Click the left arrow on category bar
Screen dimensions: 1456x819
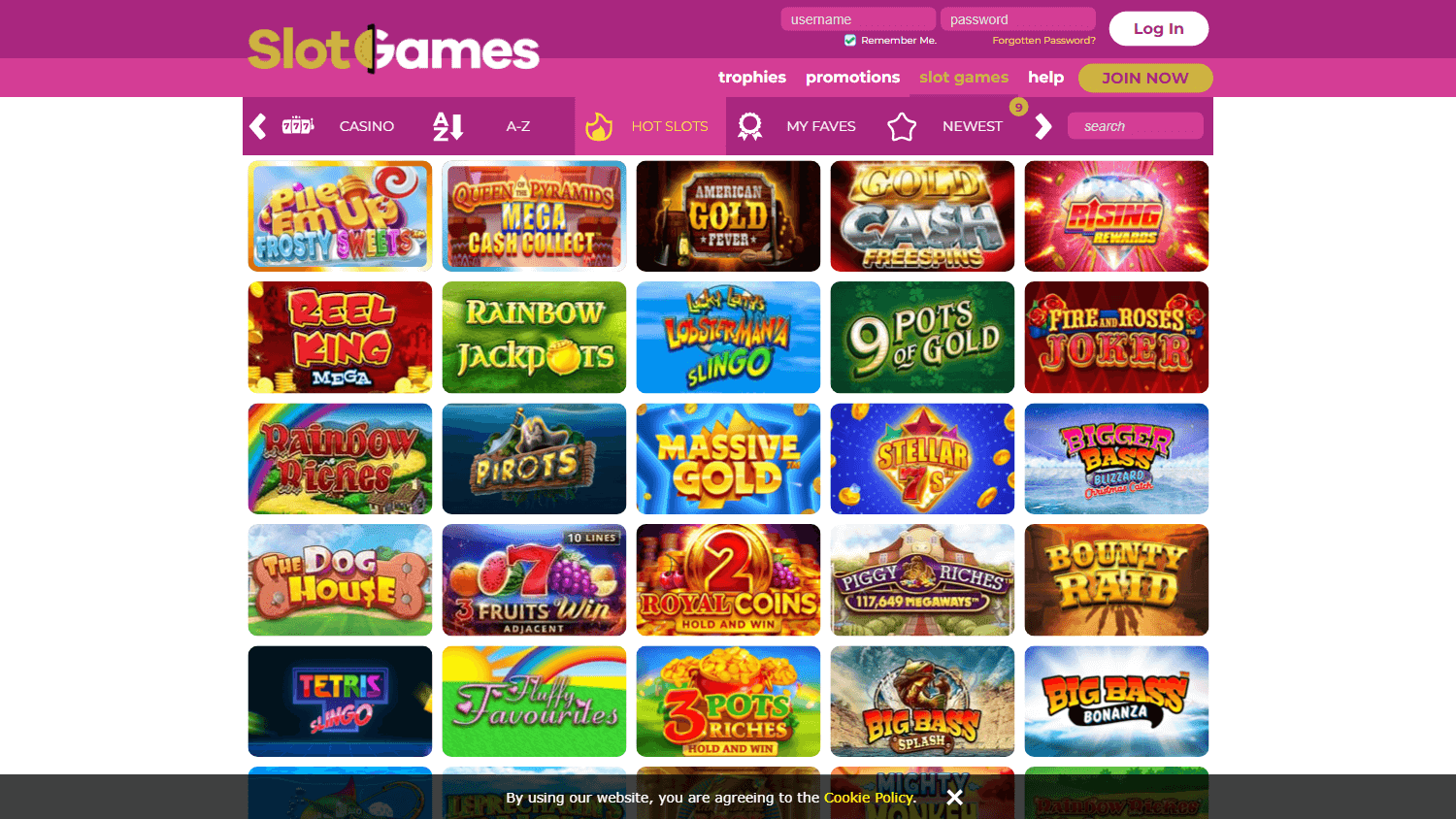coord(258,126)
